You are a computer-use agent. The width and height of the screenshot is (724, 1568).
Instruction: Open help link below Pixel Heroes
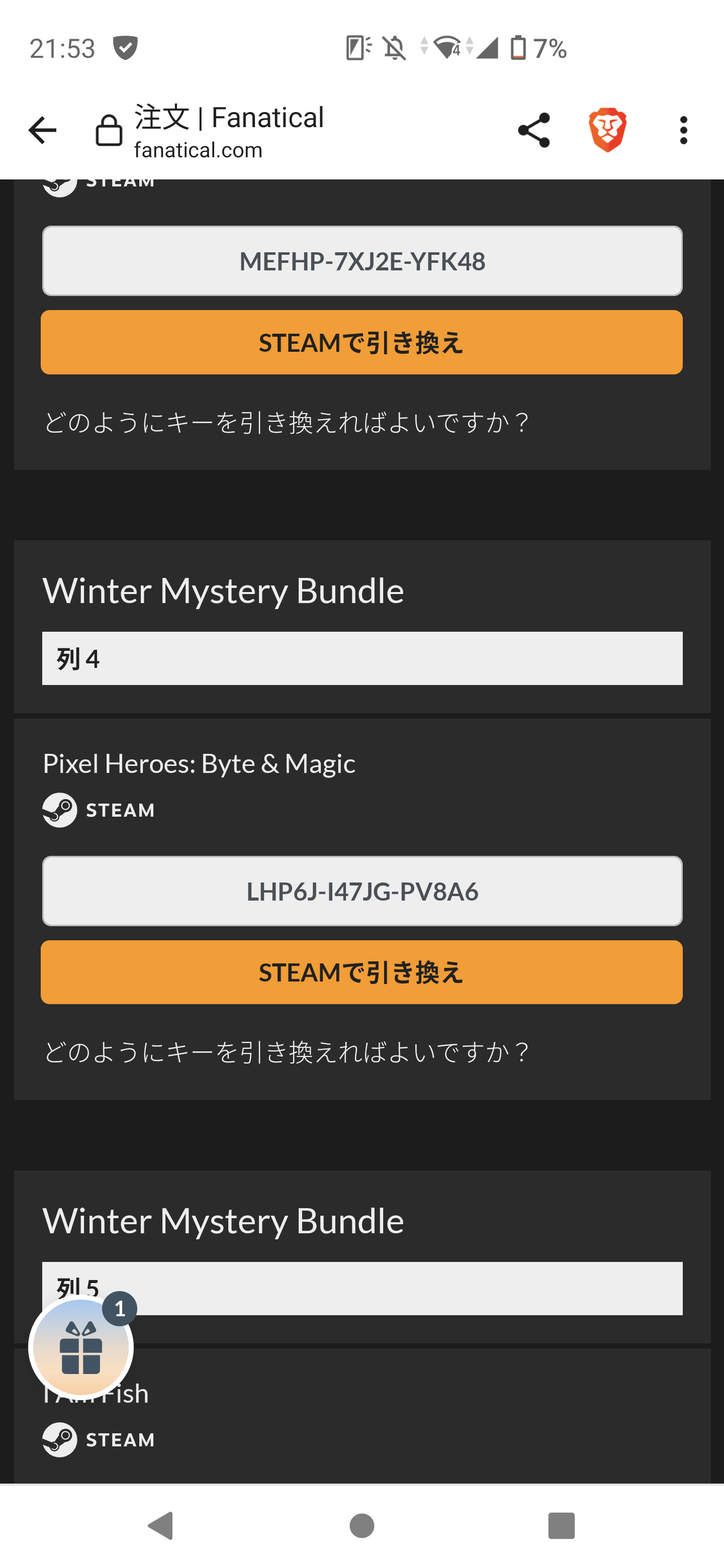(286, 1052)
